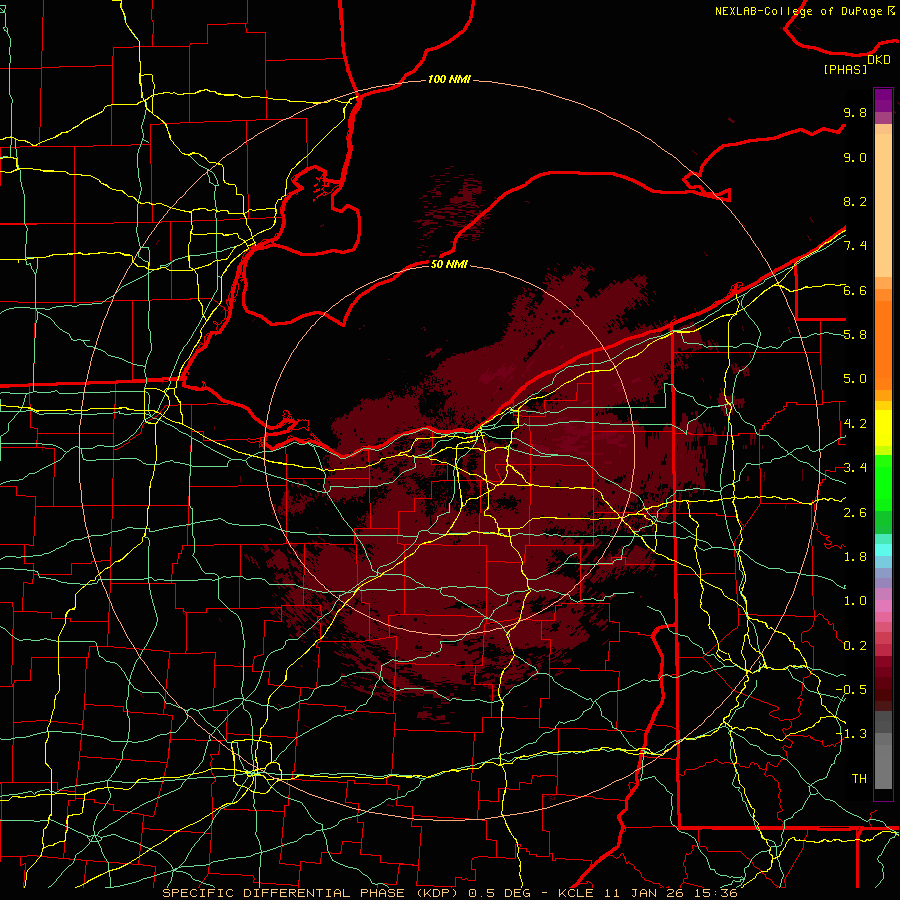Click the 4.2 value on the color scale
Image resolution: width=900 pixels, height=900 pixels.
855,424
